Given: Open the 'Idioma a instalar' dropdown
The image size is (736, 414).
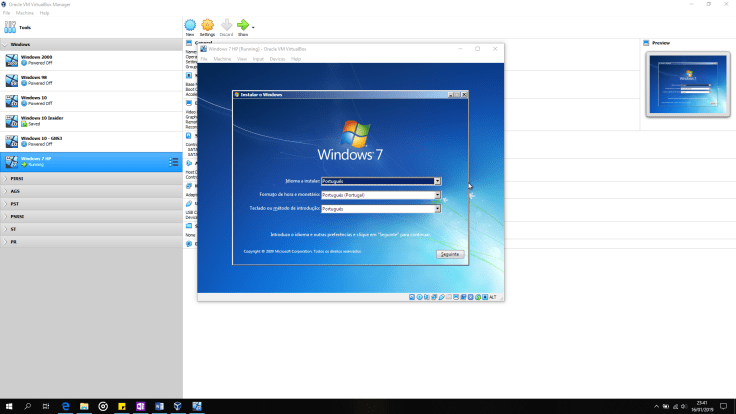Looking at the screenshot, I should [x=437, y=181].
